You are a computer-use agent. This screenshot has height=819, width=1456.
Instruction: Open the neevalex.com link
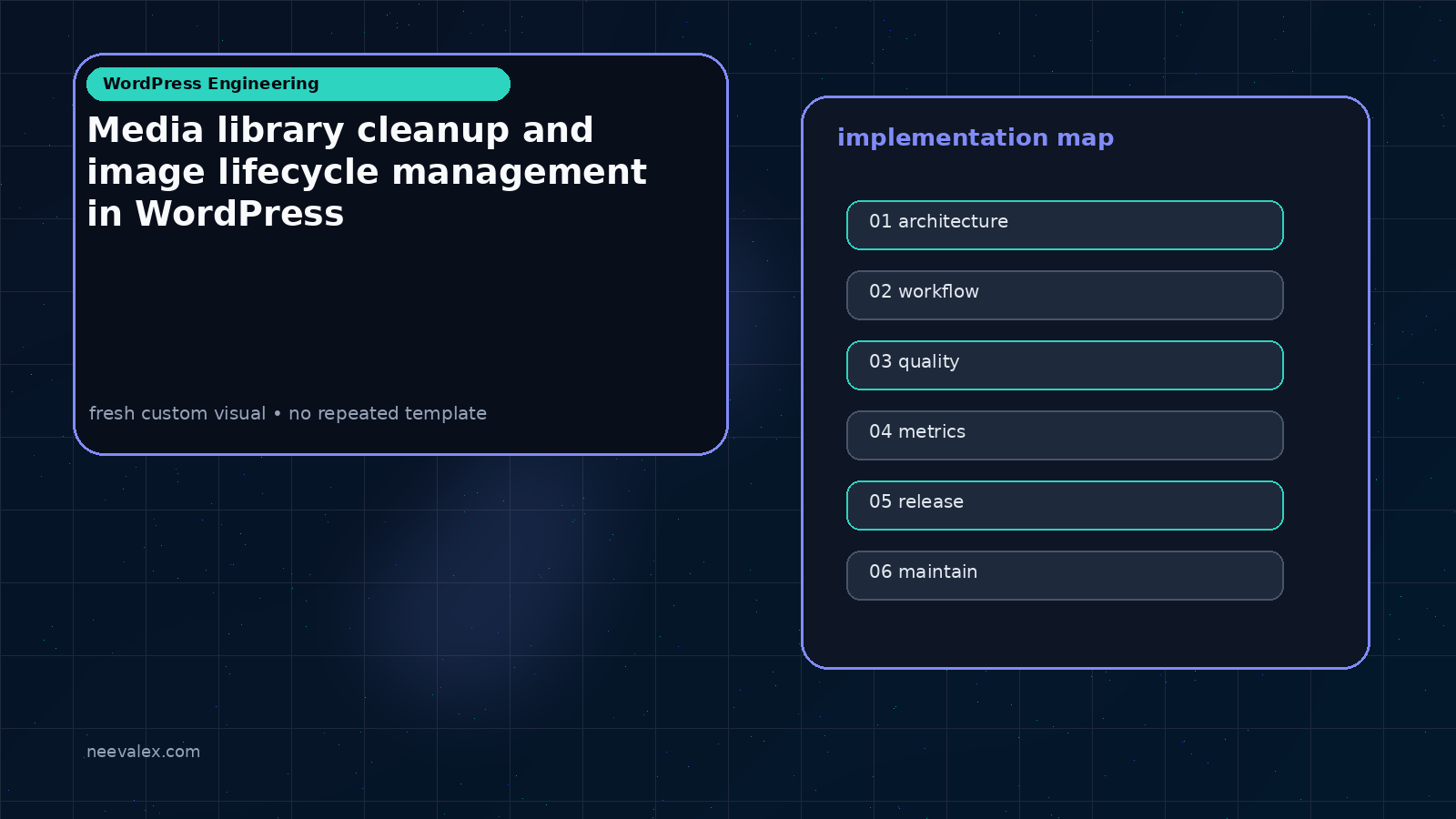[x=143, y=752]
